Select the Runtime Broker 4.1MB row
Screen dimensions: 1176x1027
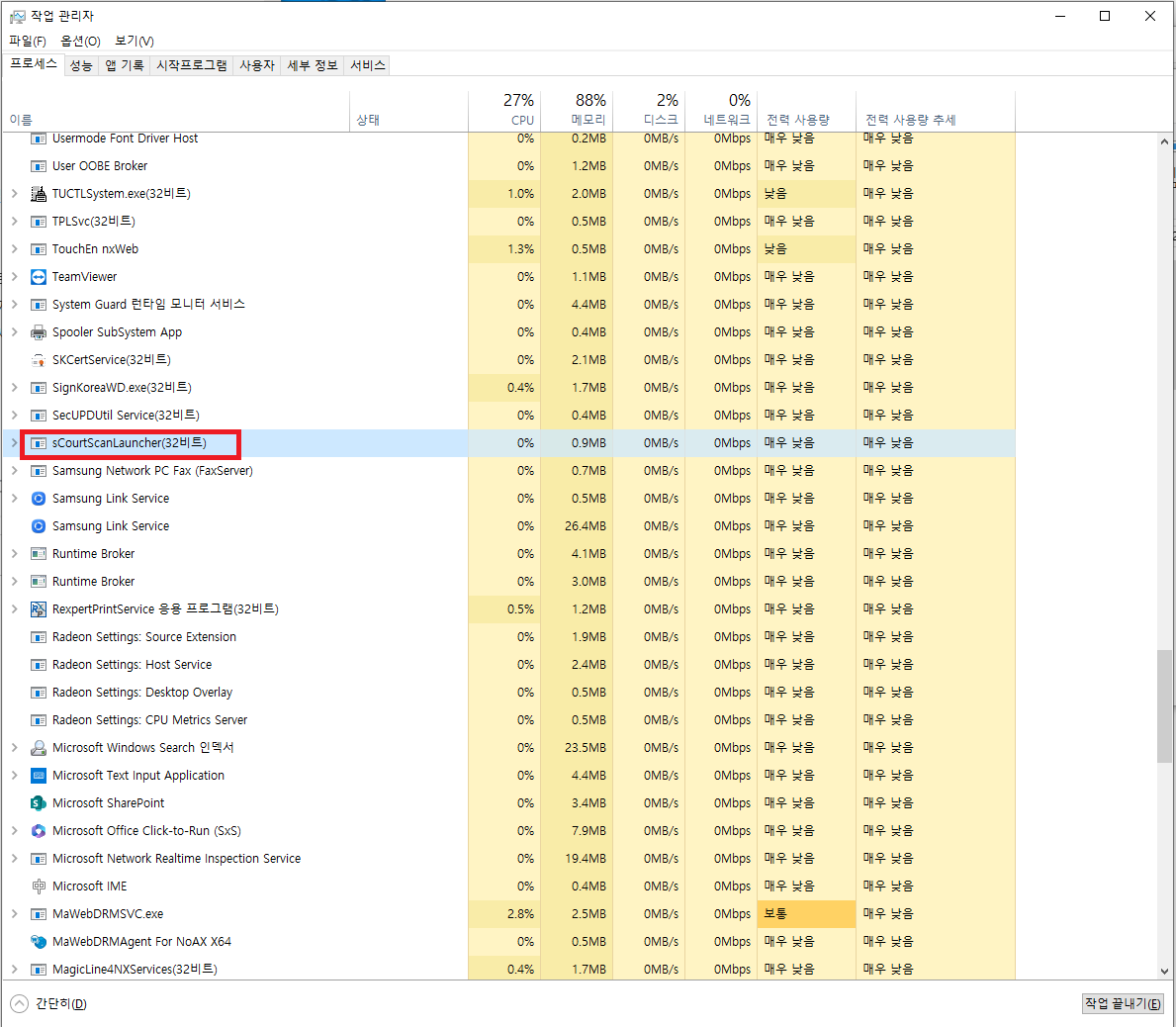pyautogui.click(x=509, y=554)
